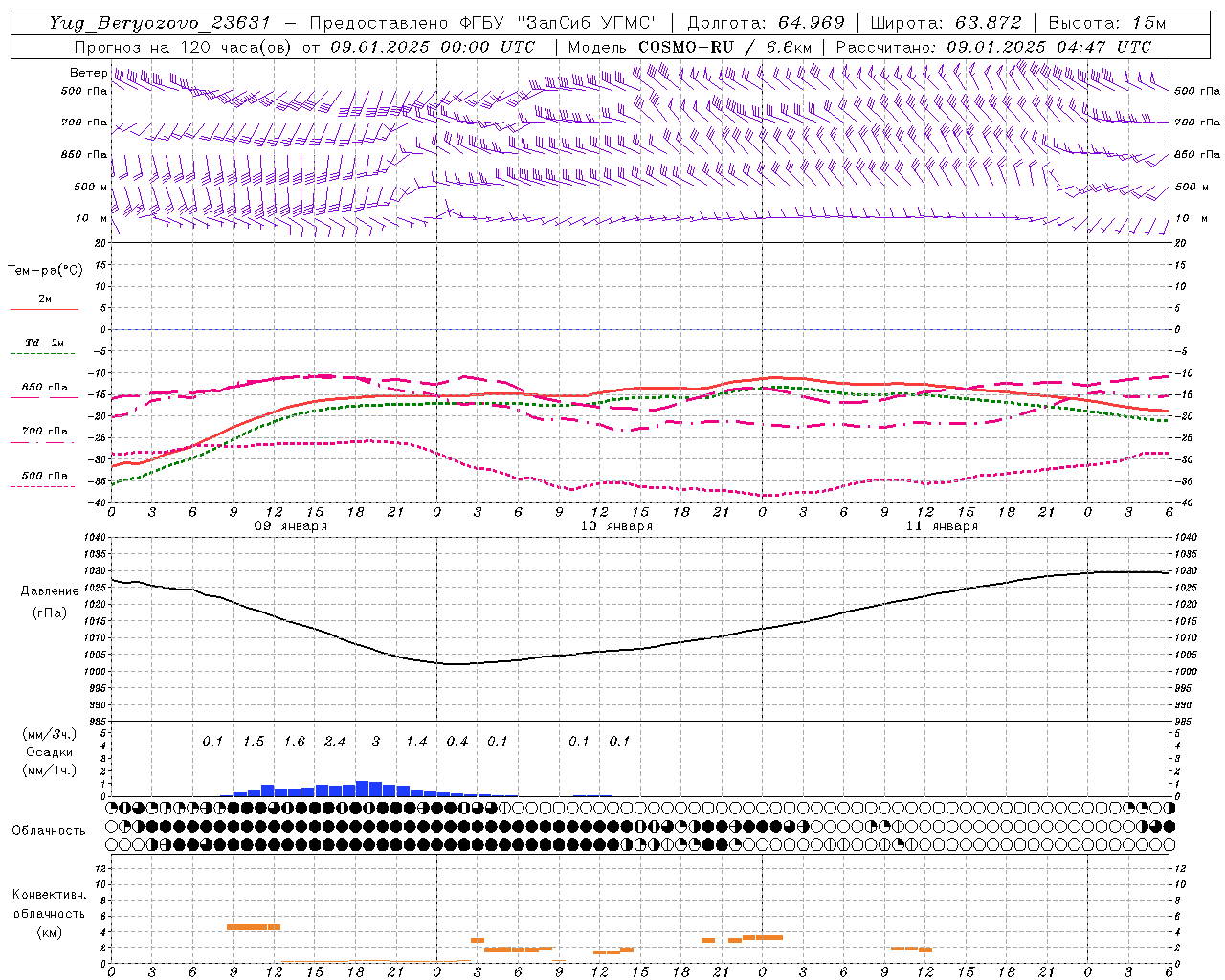Click the 1.6 precipitation amount
Image resolution: width=1225 pixels, height=980 pixels.
click(294, 742)
